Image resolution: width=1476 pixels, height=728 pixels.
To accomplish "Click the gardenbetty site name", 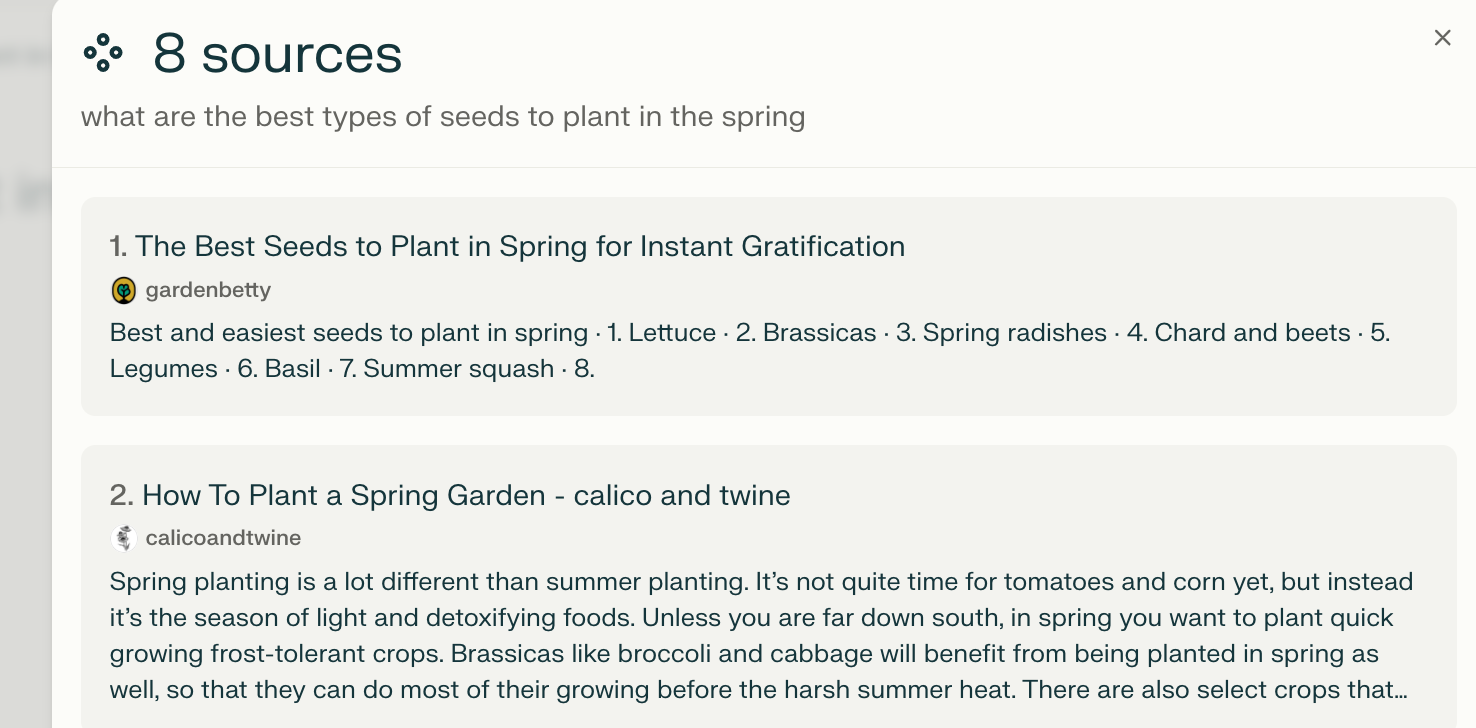I will coord(208,291).
